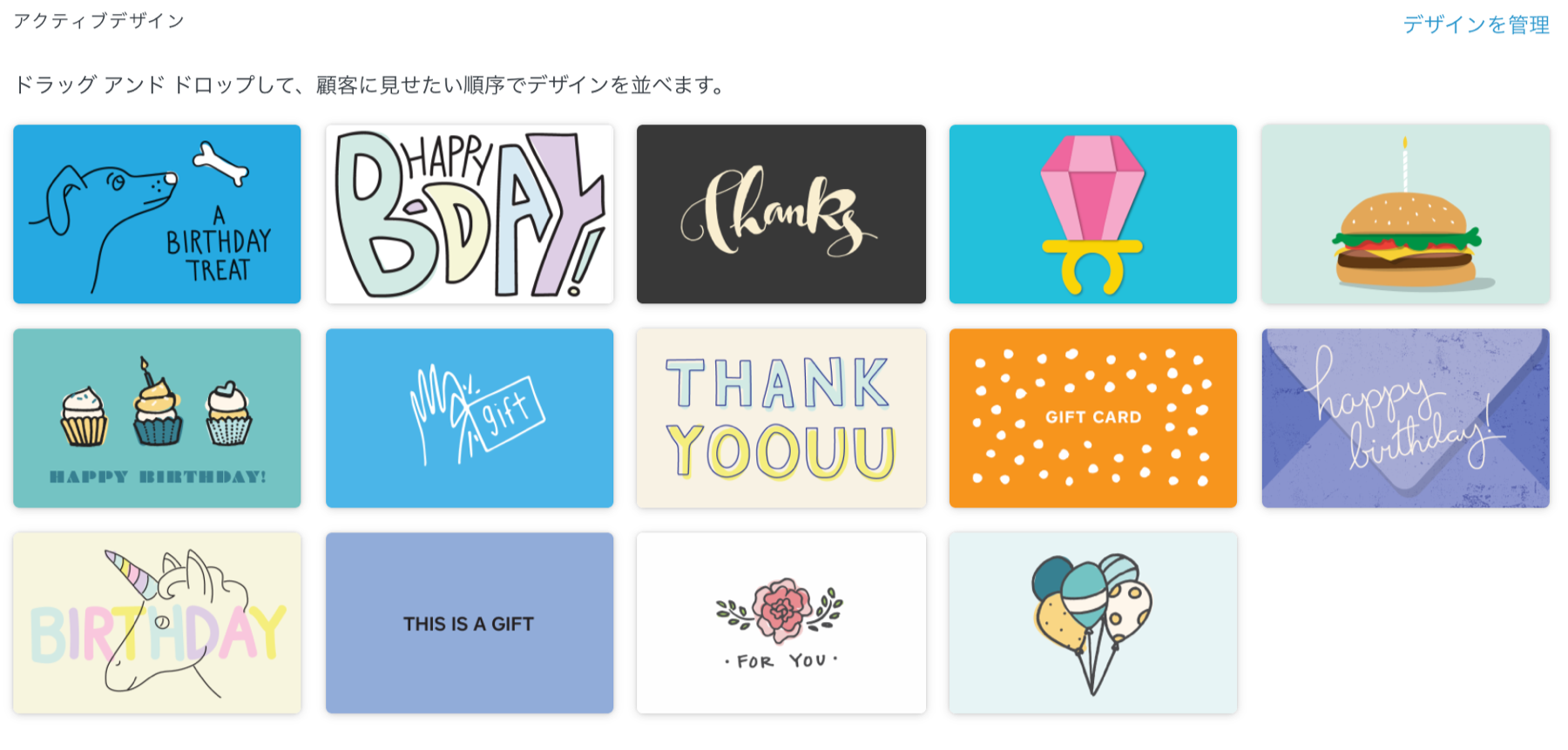Pick the pink ring pop design

point(1093,214)
